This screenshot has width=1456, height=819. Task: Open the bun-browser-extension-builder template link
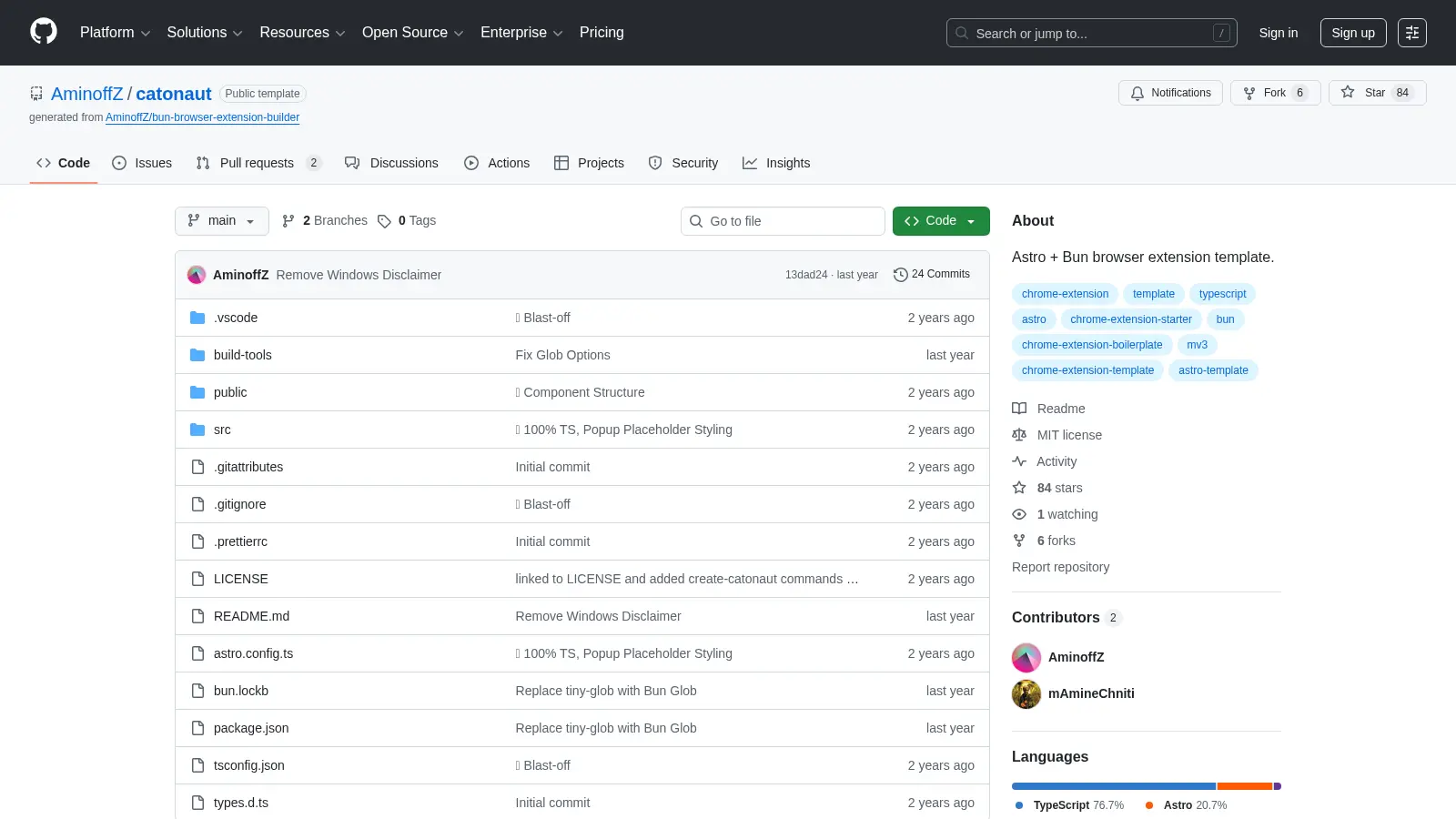tap(202, 117)
